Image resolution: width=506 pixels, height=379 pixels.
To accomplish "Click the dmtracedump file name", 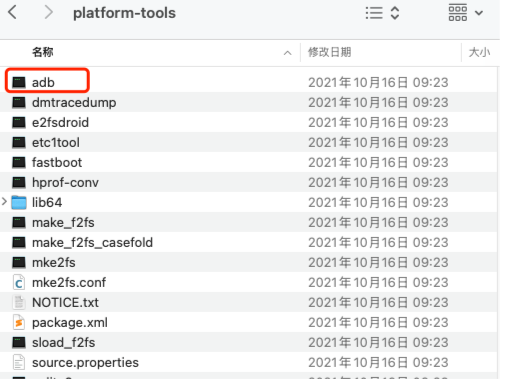I will pyautogui.click(x=74, y=103).
